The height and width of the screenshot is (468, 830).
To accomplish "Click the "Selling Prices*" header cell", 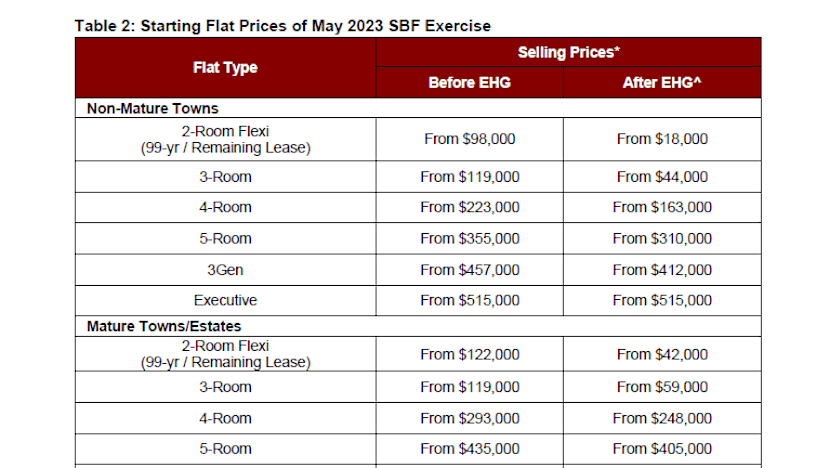I will [x=567, y=52].
